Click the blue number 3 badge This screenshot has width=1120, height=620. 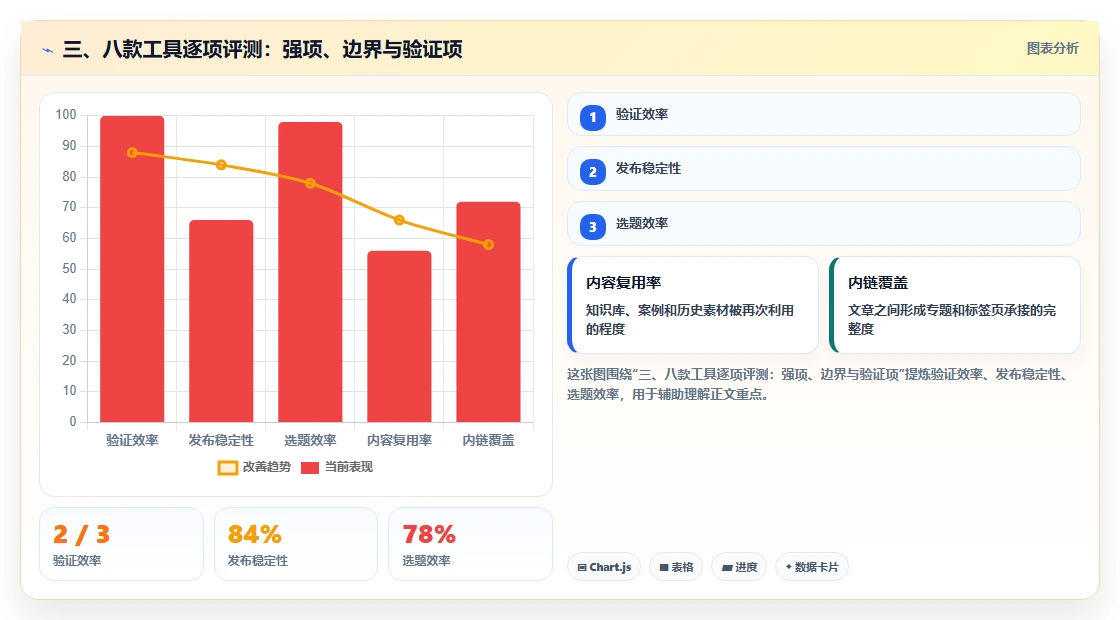[x=592, y=227]
